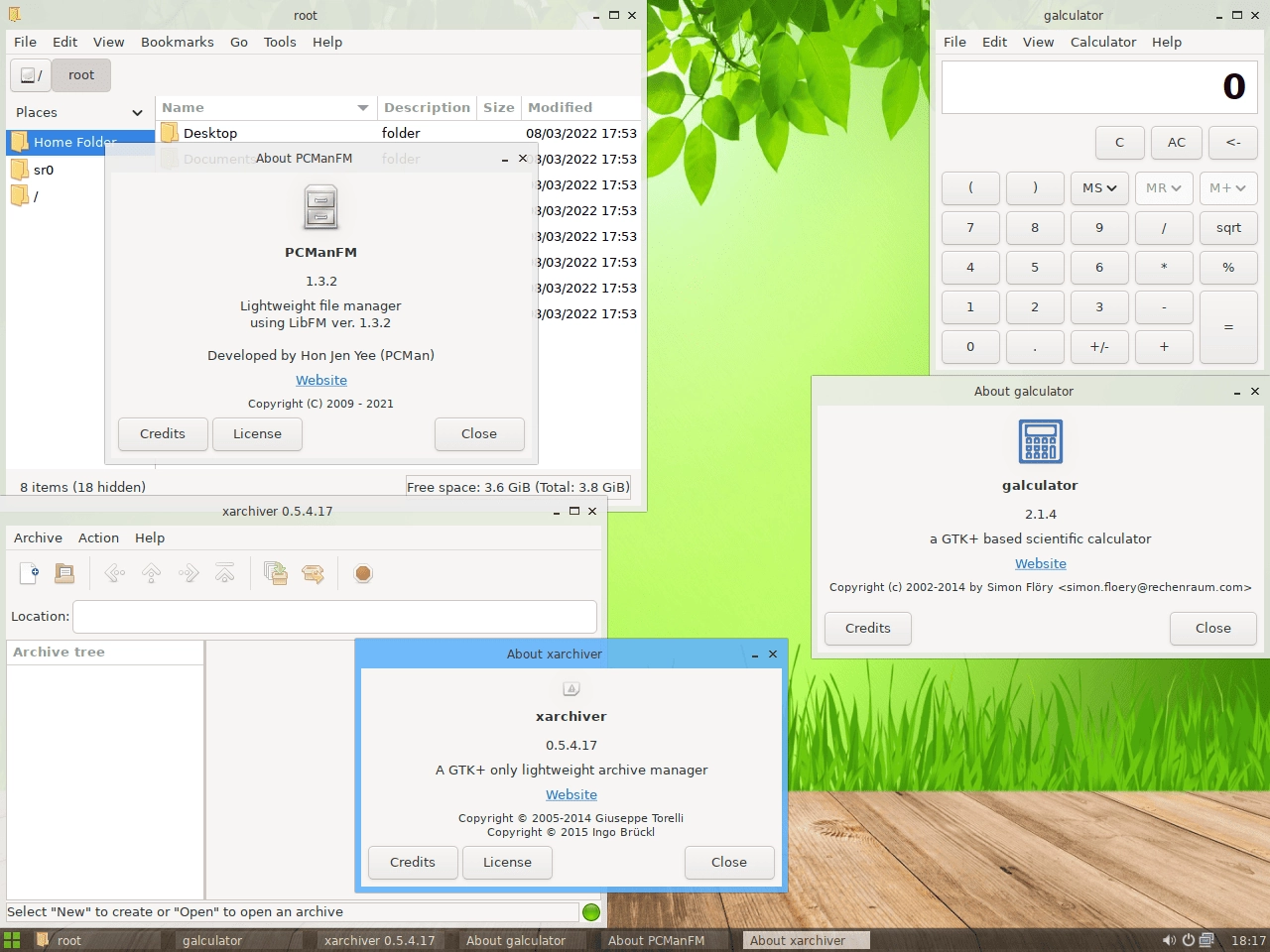Click the Stop icon in xarchiver toolbar
The height and width of the screenshot is (952, 1270).
point(363,573)
